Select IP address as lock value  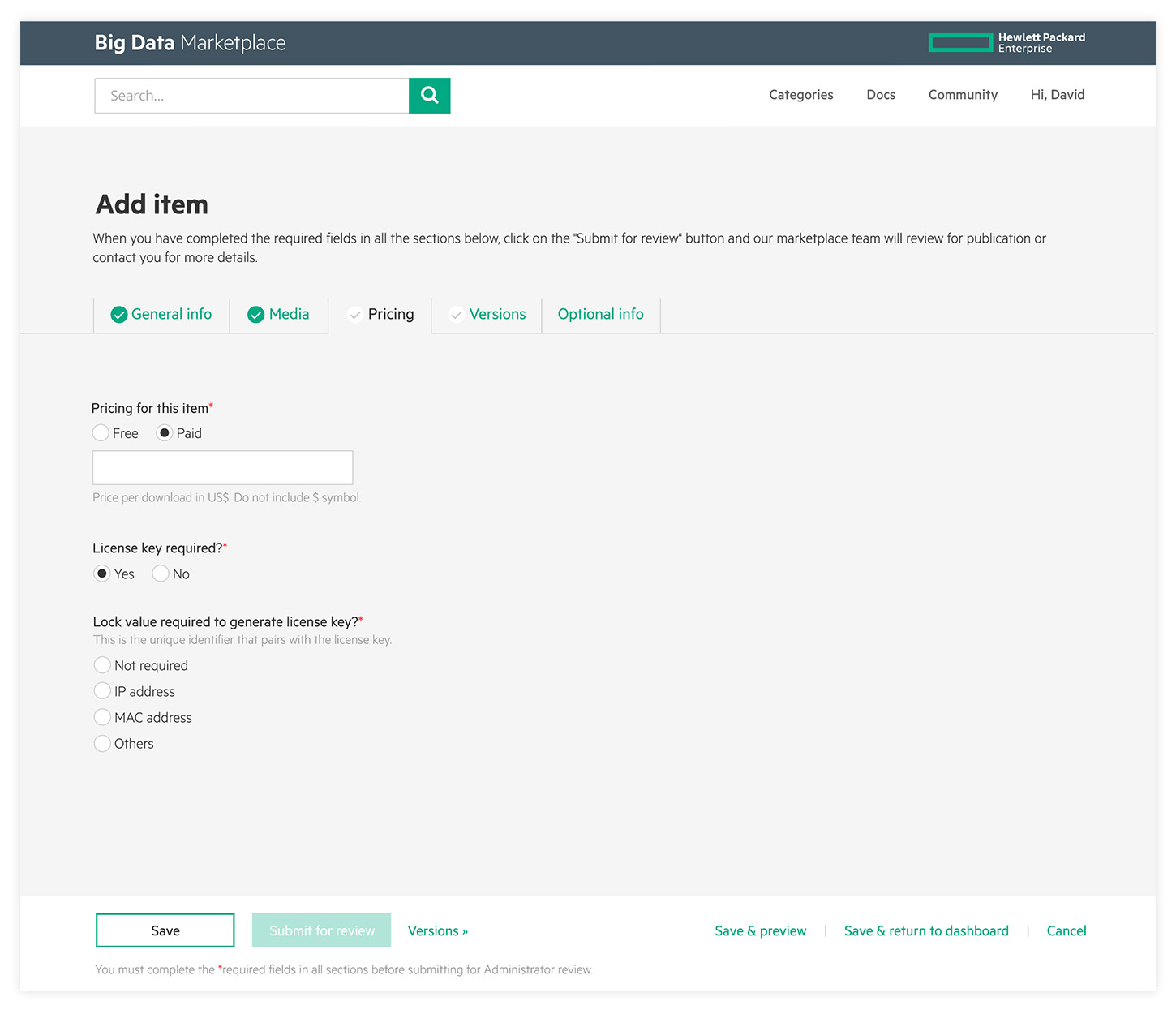pyautogui.click(x=102, y=691)
